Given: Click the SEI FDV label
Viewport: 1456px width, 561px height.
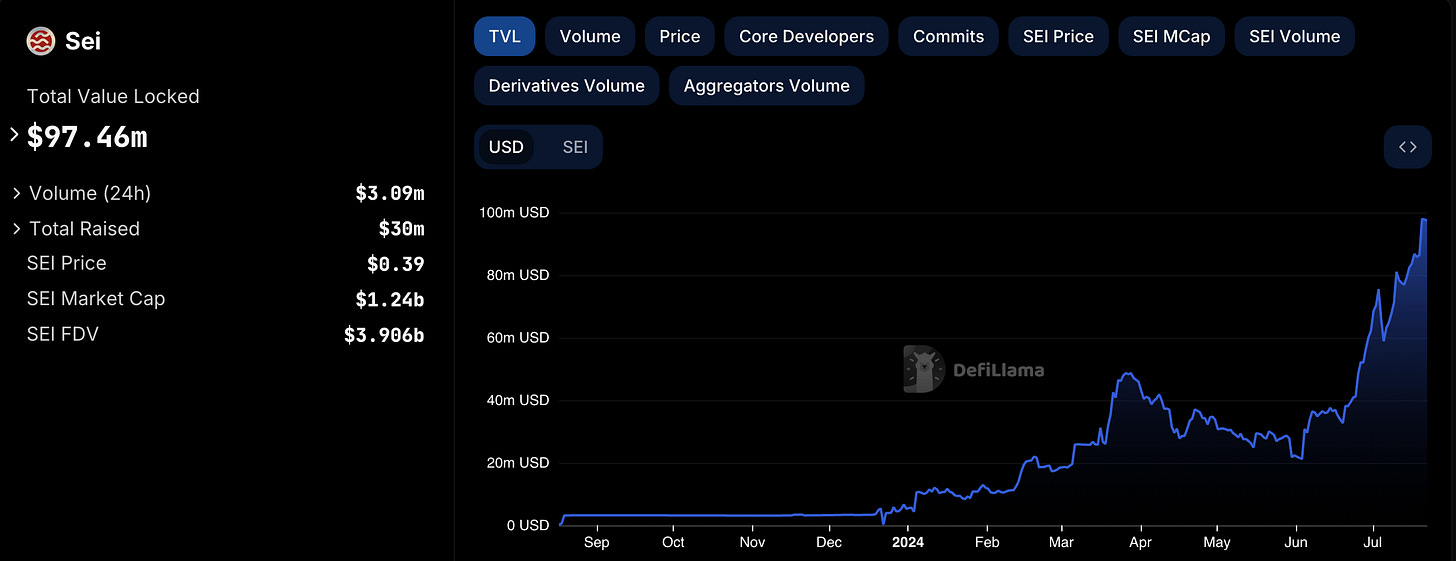Looking at the screenshot, I should coord(63,334).
